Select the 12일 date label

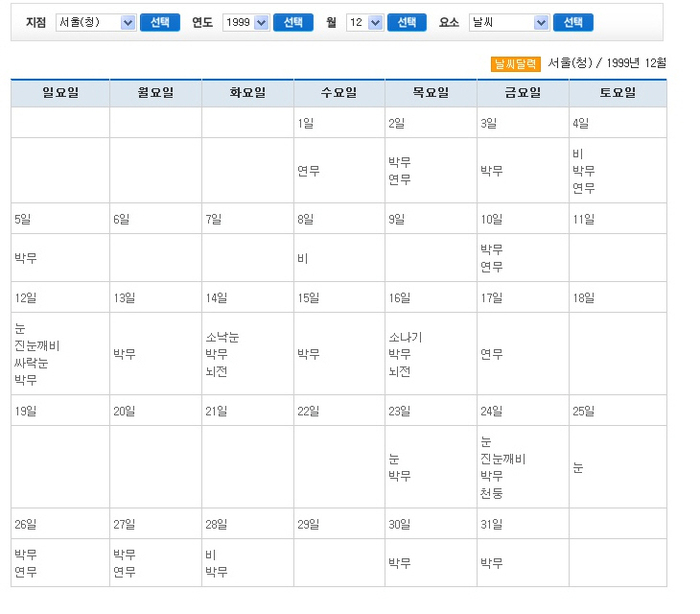click(x=25, y=298)
